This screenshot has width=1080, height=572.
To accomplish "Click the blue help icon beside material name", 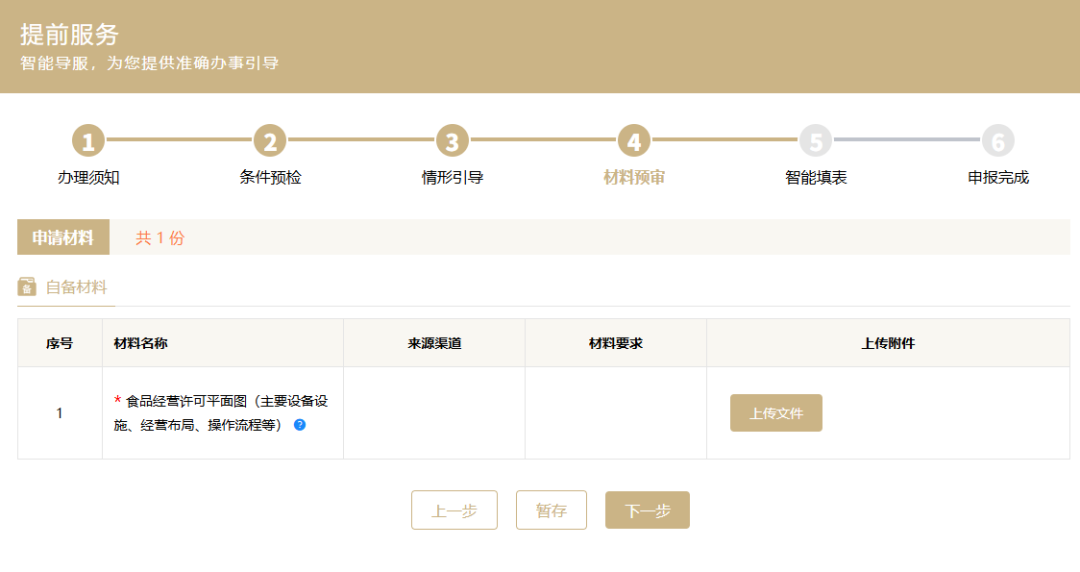I will (300, 424).
